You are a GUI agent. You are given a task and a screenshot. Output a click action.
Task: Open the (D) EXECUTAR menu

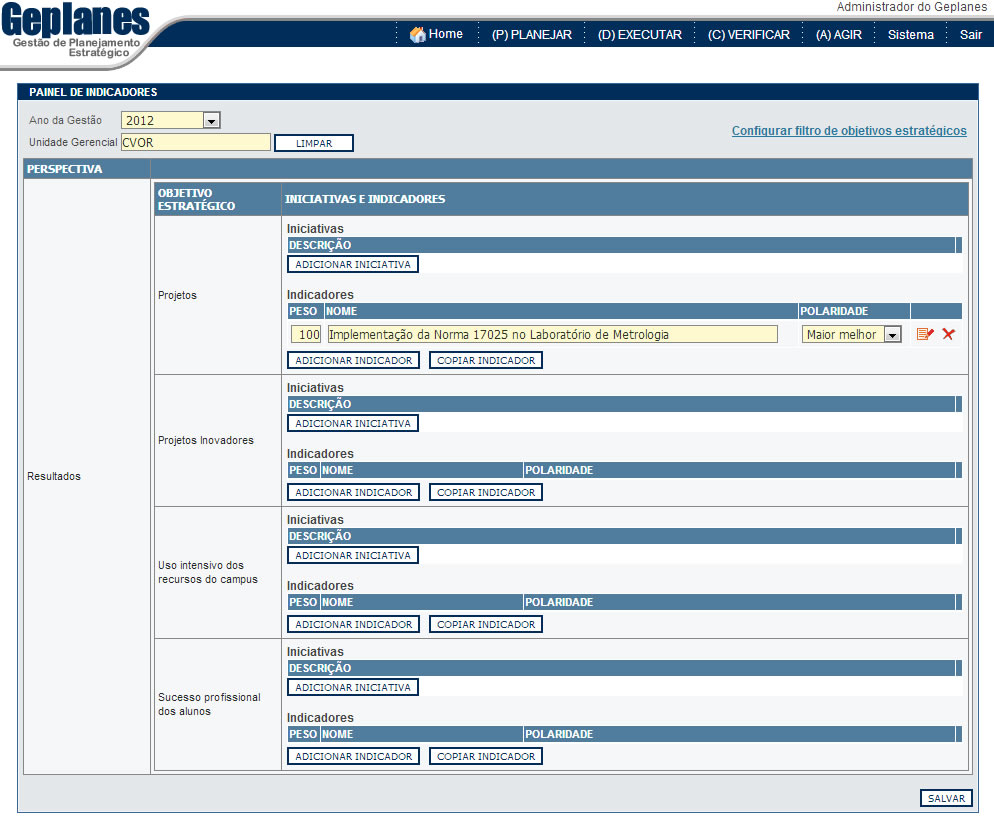click(x=639, y=35)
